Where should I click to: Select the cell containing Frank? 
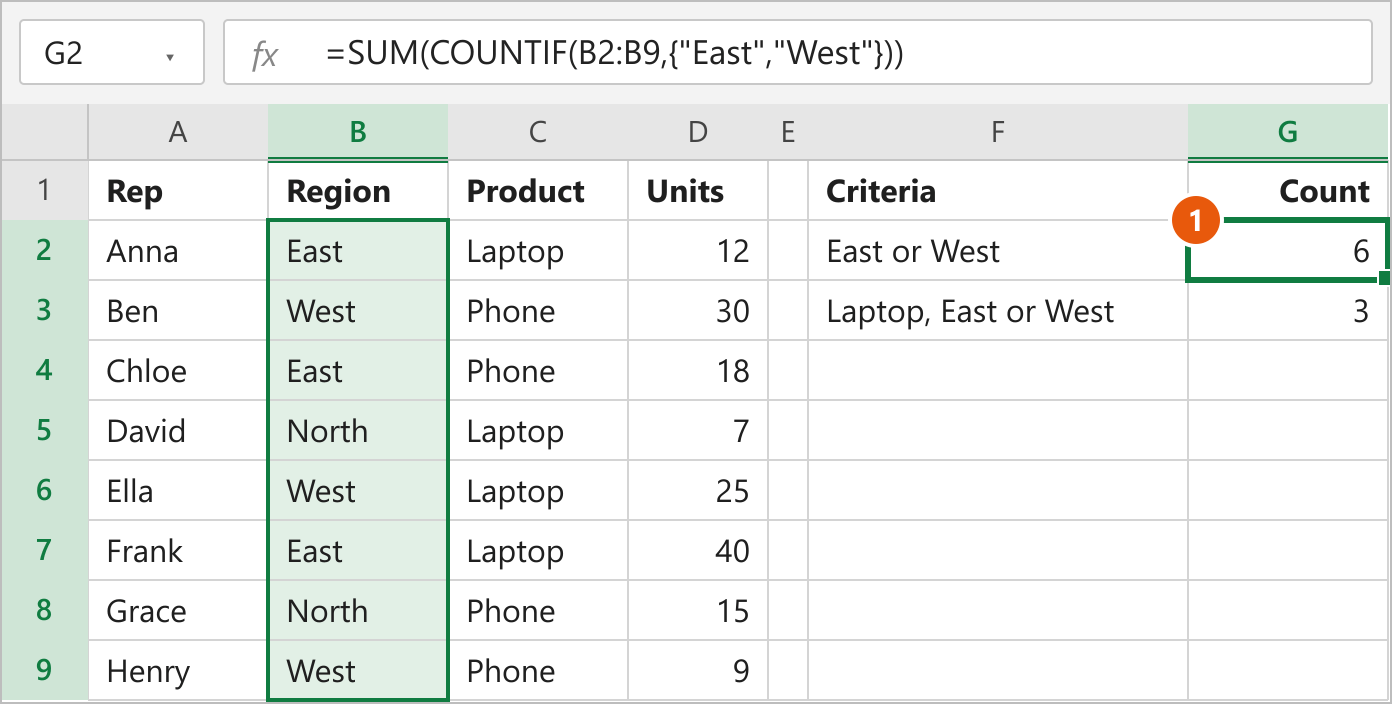(178, 550)
